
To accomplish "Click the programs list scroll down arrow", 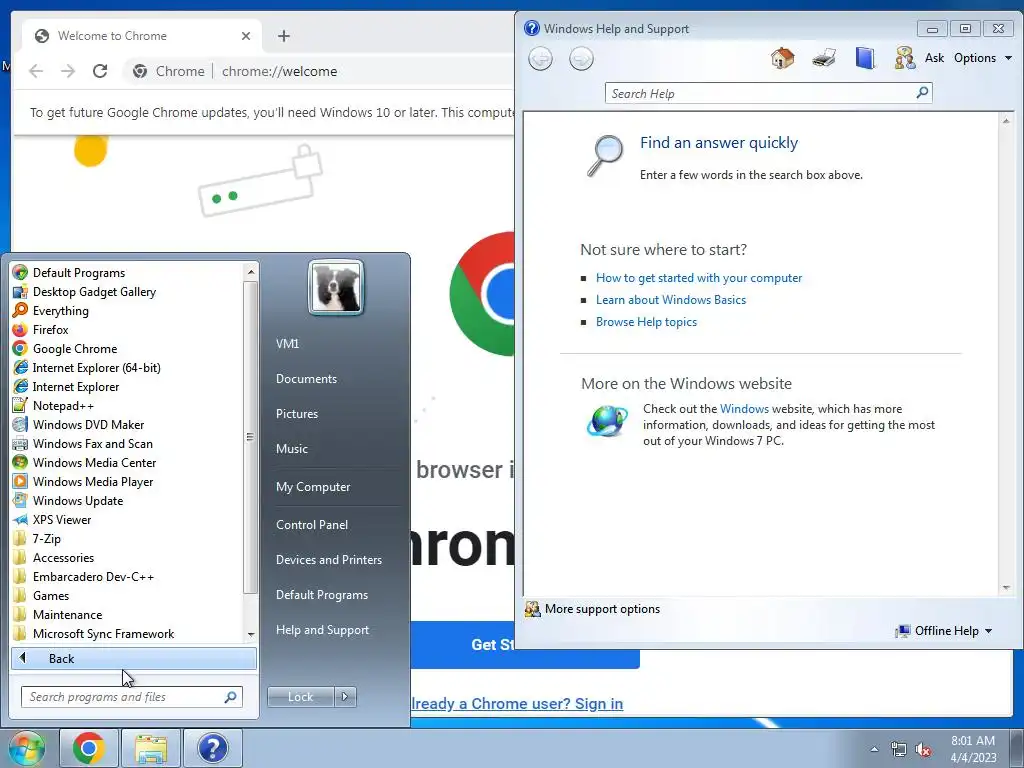I will tap(251, 634).
